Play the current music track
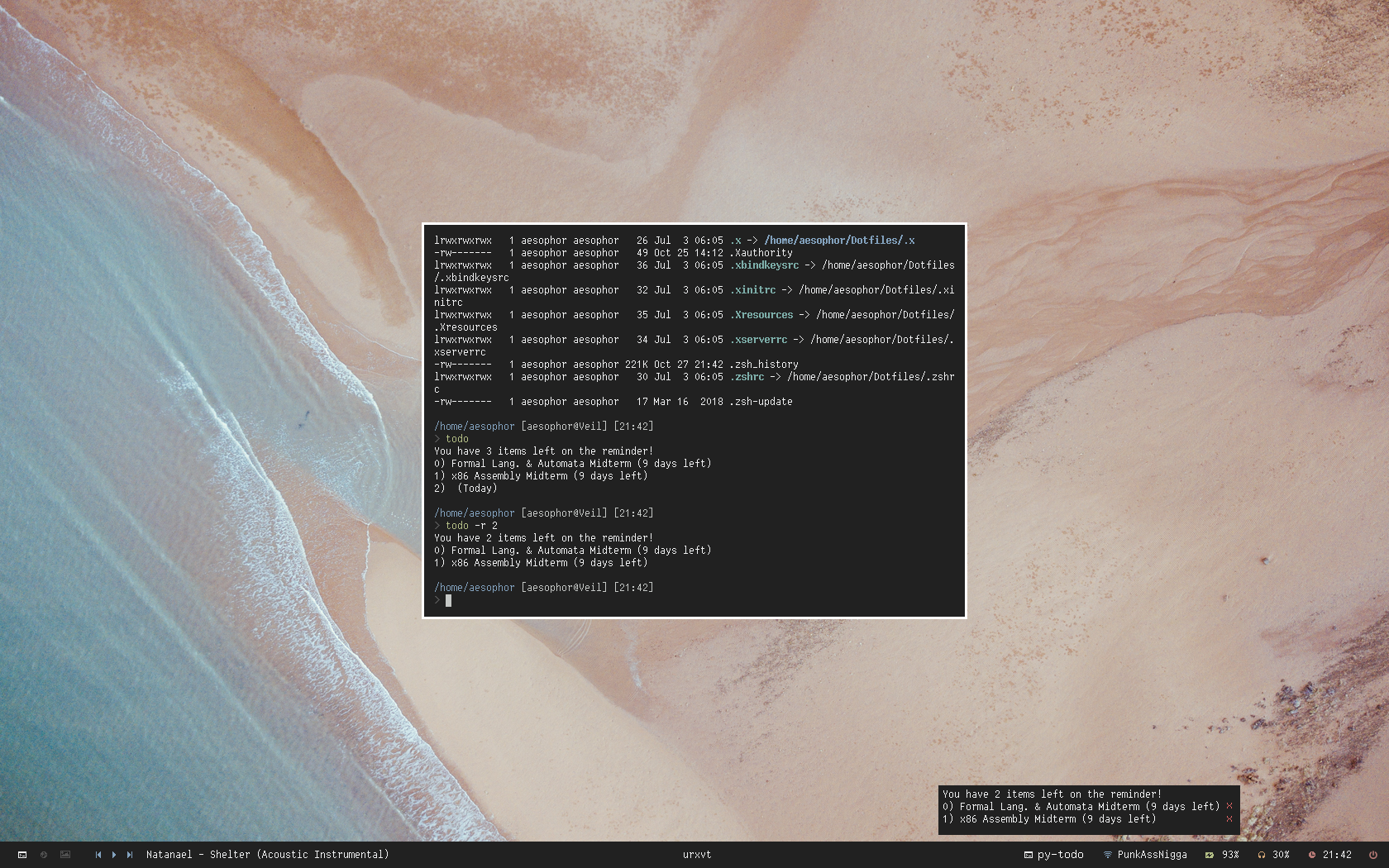1389x868 pixels. [x=114, y=855]
